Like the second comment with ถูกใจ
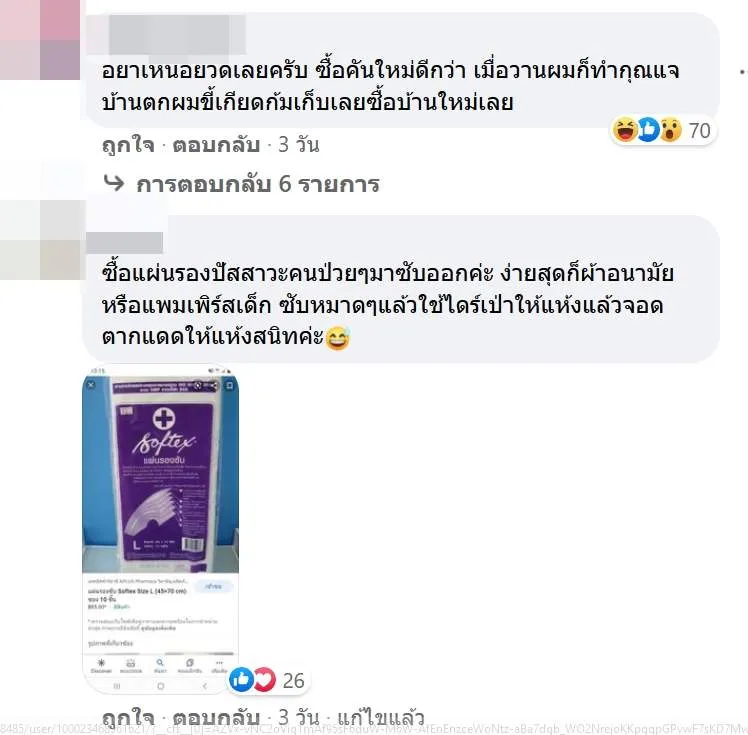748x735 pixels. coord(128,718)
